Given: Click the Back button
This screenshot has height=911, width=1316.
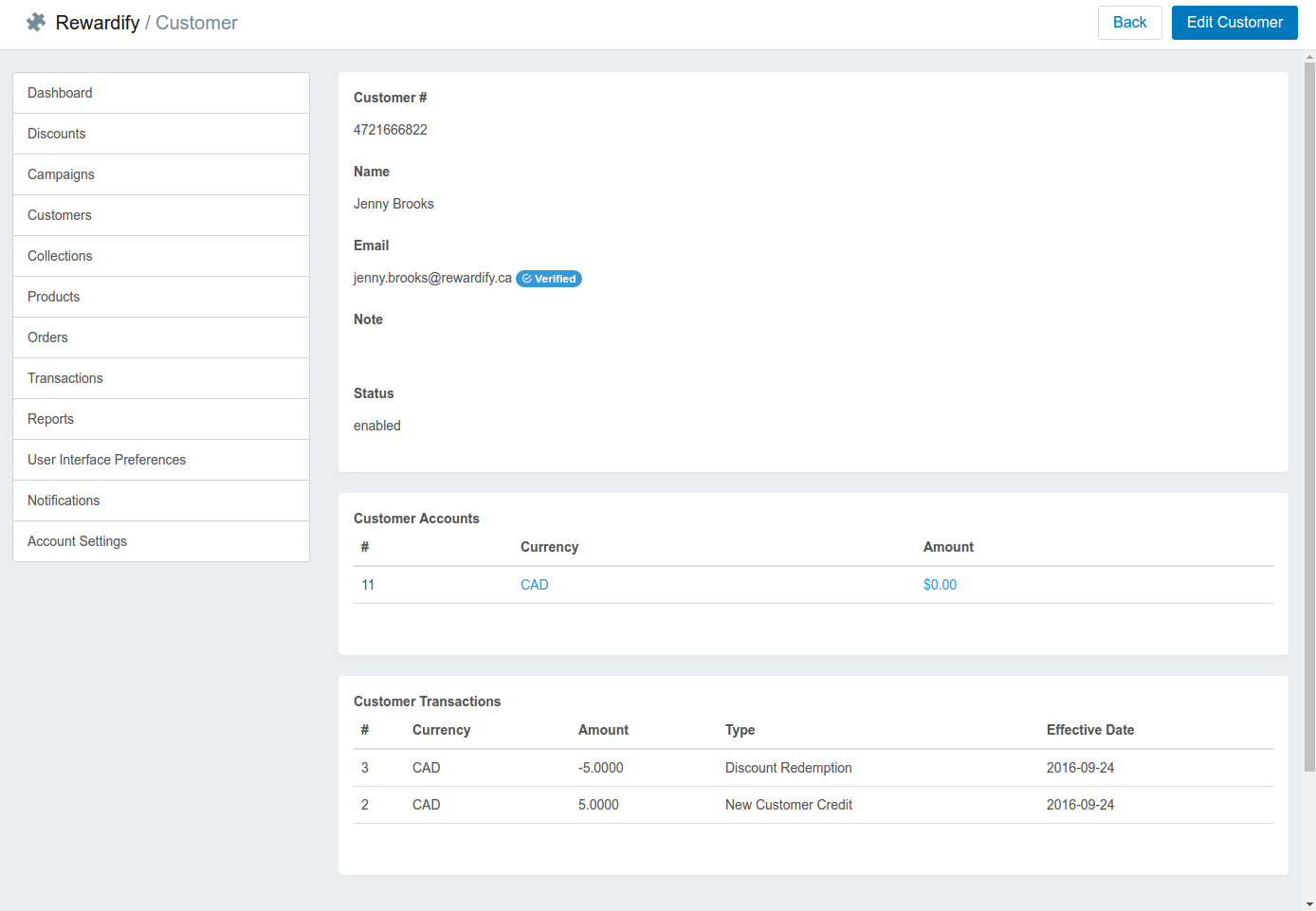Looking at the screenshot, I should pos(1129,22).
